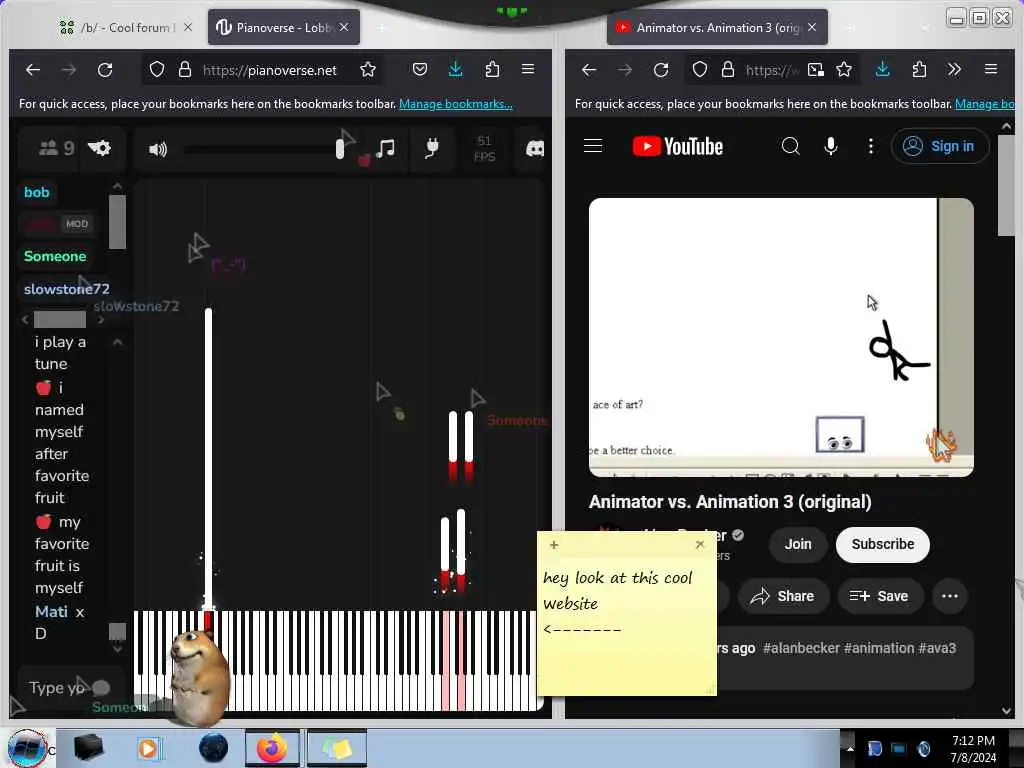Open Manage bookmarks link in left browser

(456, 104)
